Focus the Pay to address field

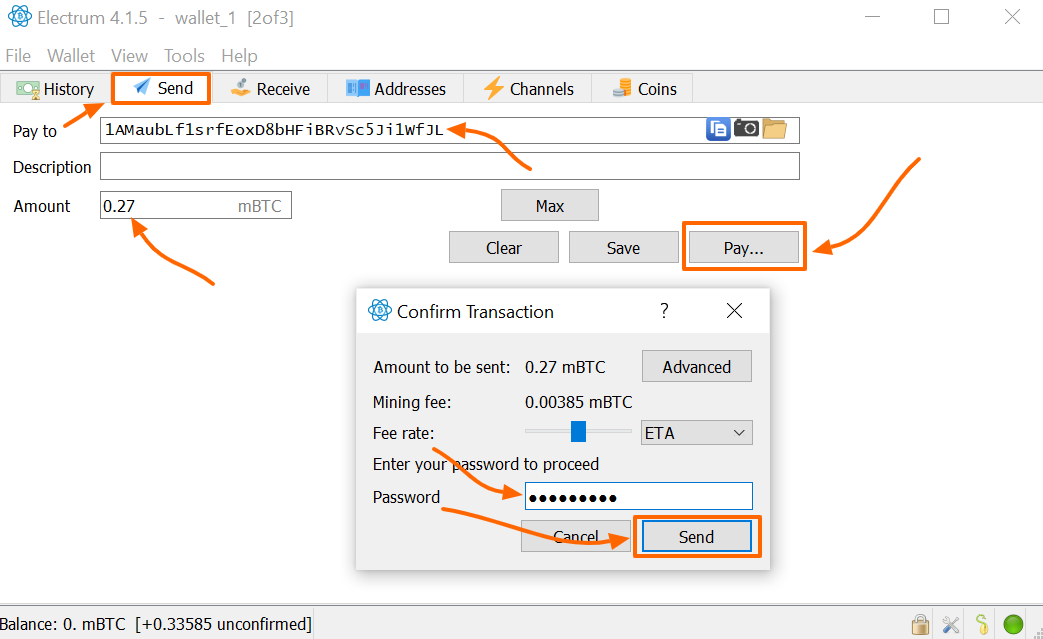[x=450, y=130]
